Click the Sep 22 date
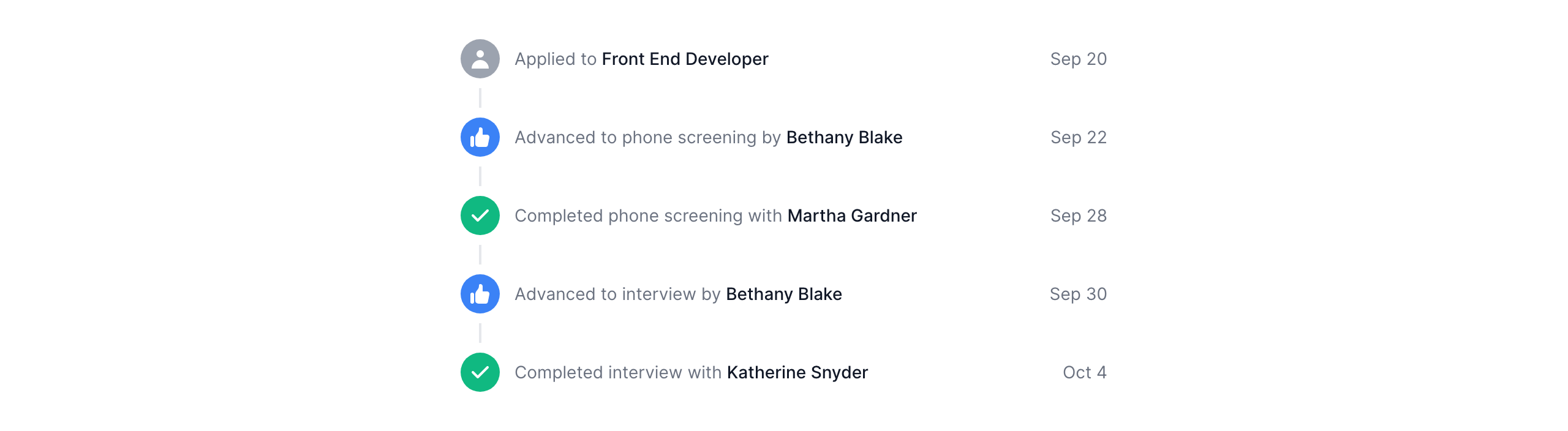The width and height of the screenshot is (1568, 431). (x=1078, y=137)
